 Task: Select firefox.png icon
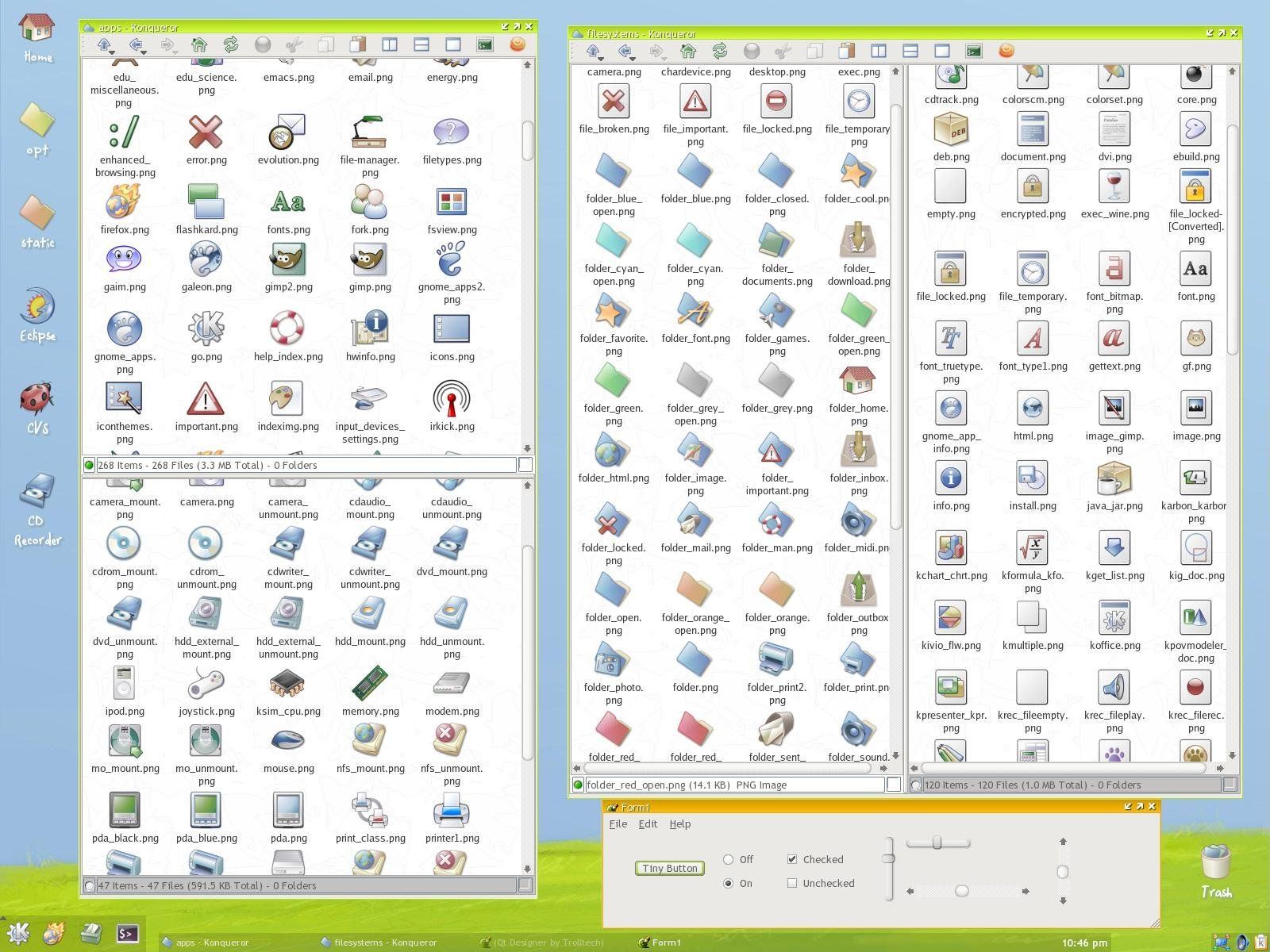[124, 202]
